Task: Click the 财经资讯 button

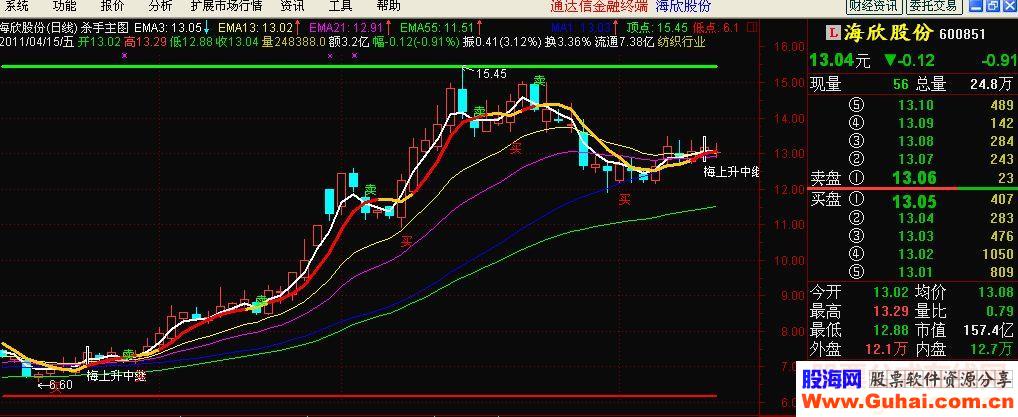Action: click(x=875, y=6)
